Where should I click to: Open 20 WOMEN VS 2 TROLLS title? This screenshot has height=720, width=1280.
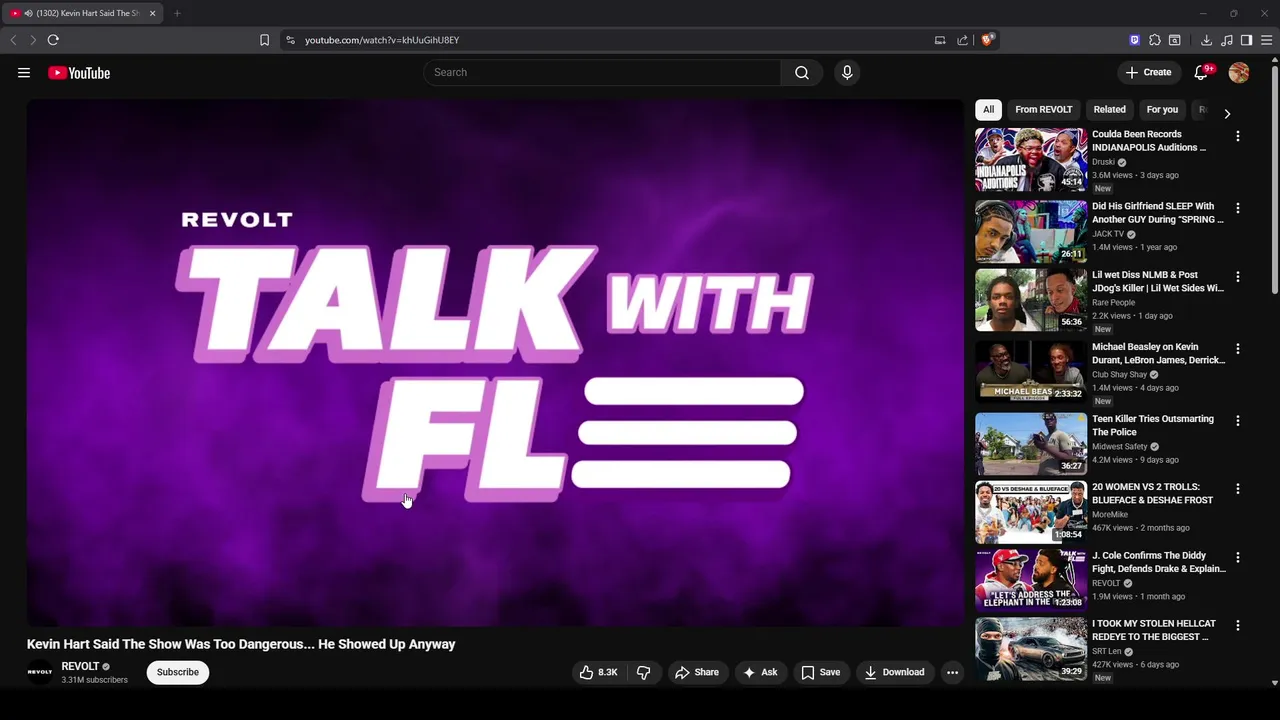[1152, 494]
